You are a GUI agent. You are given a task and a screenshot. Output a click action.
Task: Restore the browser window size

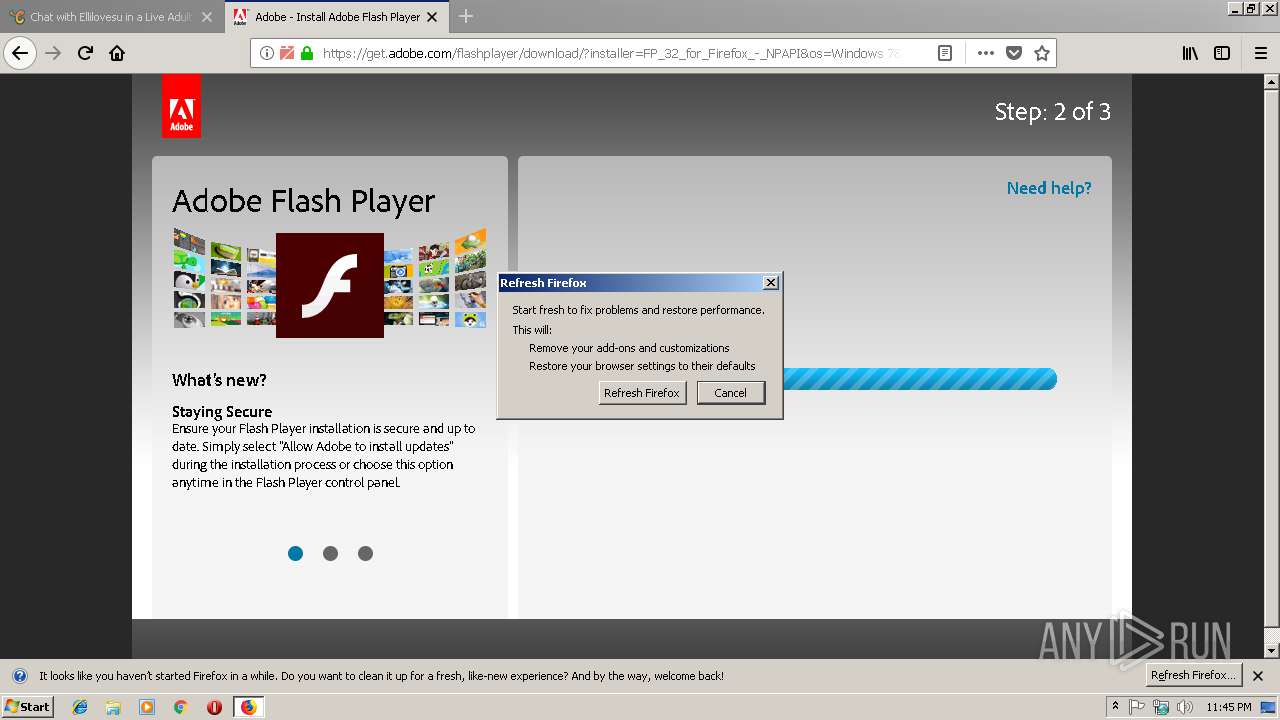[x=1251, y=8]
